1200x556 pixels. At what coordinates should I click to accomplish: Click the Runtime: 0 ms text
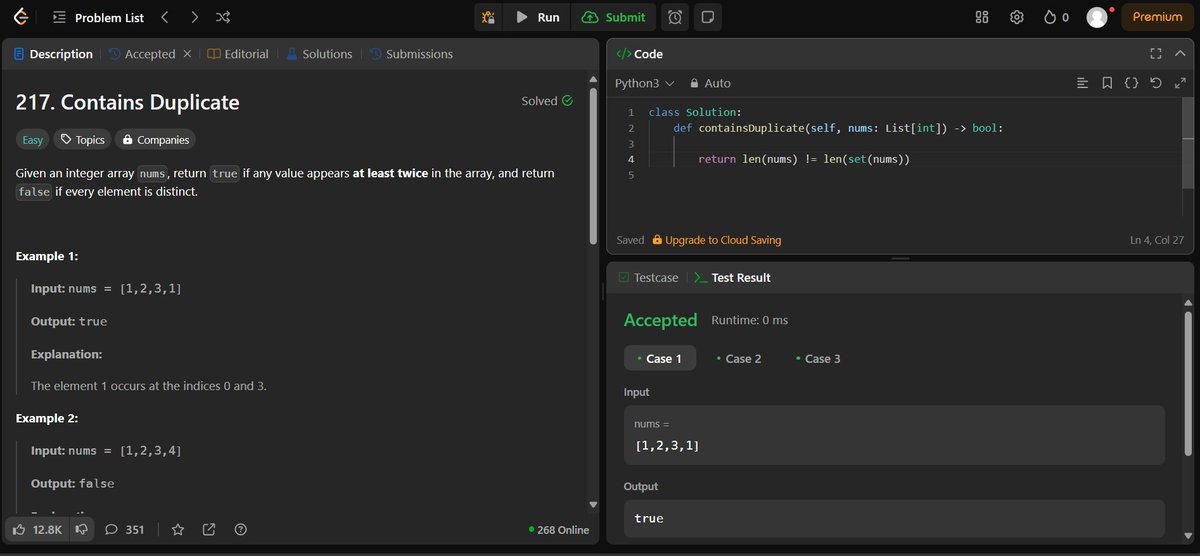point(750,320)
